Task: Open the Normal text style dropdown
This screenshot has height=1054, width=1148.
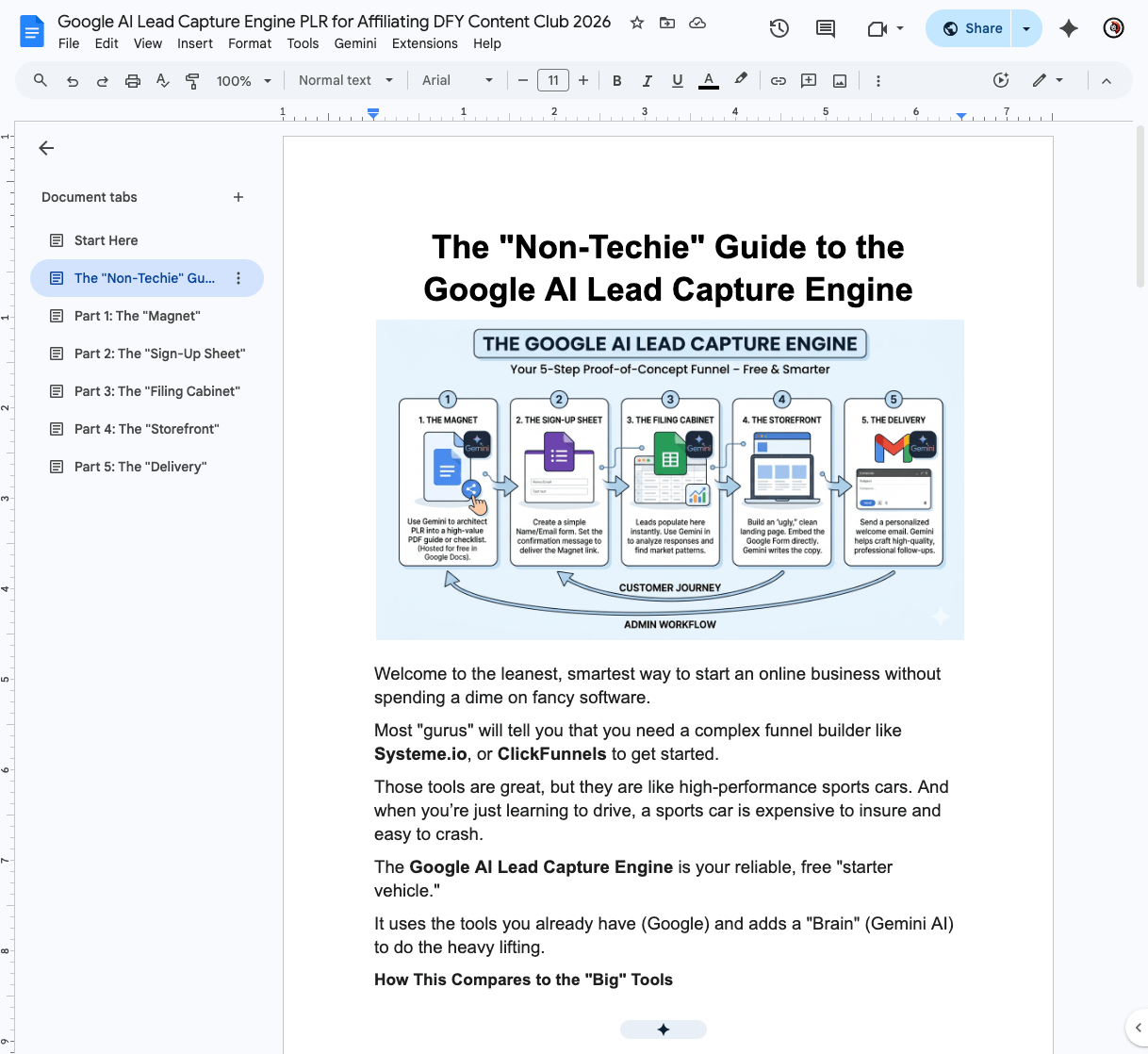Action: [x=346, y=81]
